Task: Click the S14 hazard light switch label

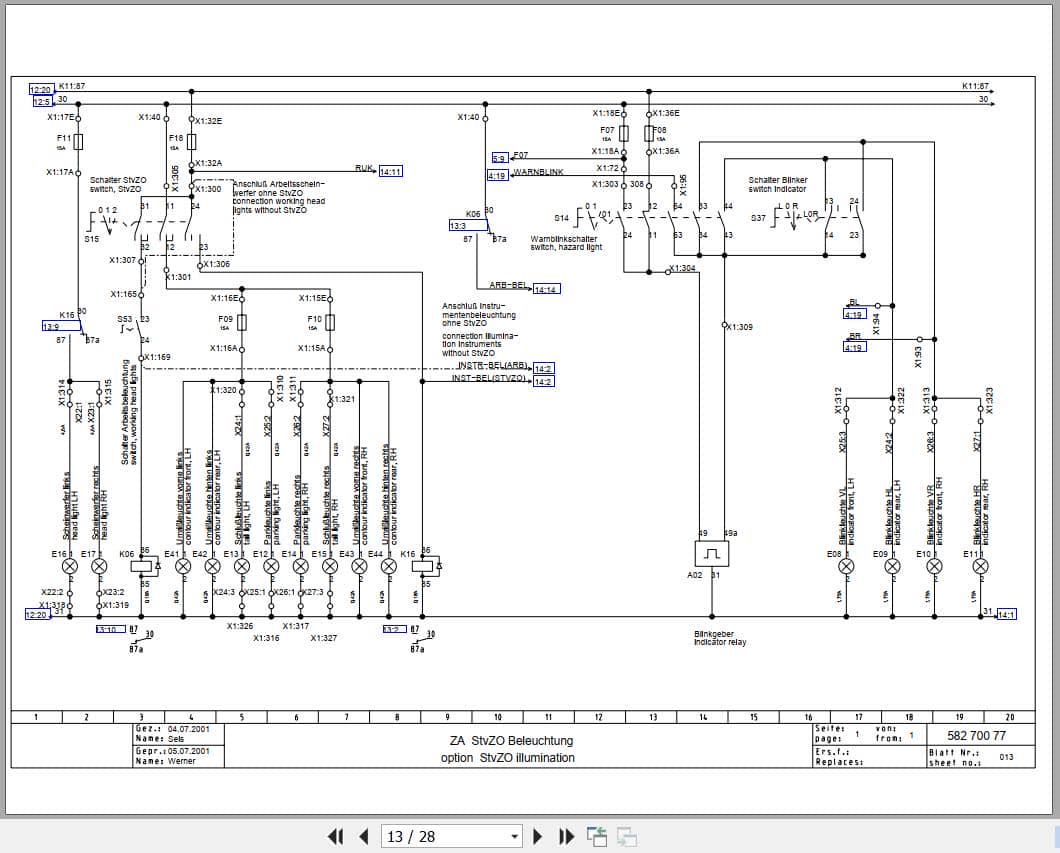Action: [561, 218]
